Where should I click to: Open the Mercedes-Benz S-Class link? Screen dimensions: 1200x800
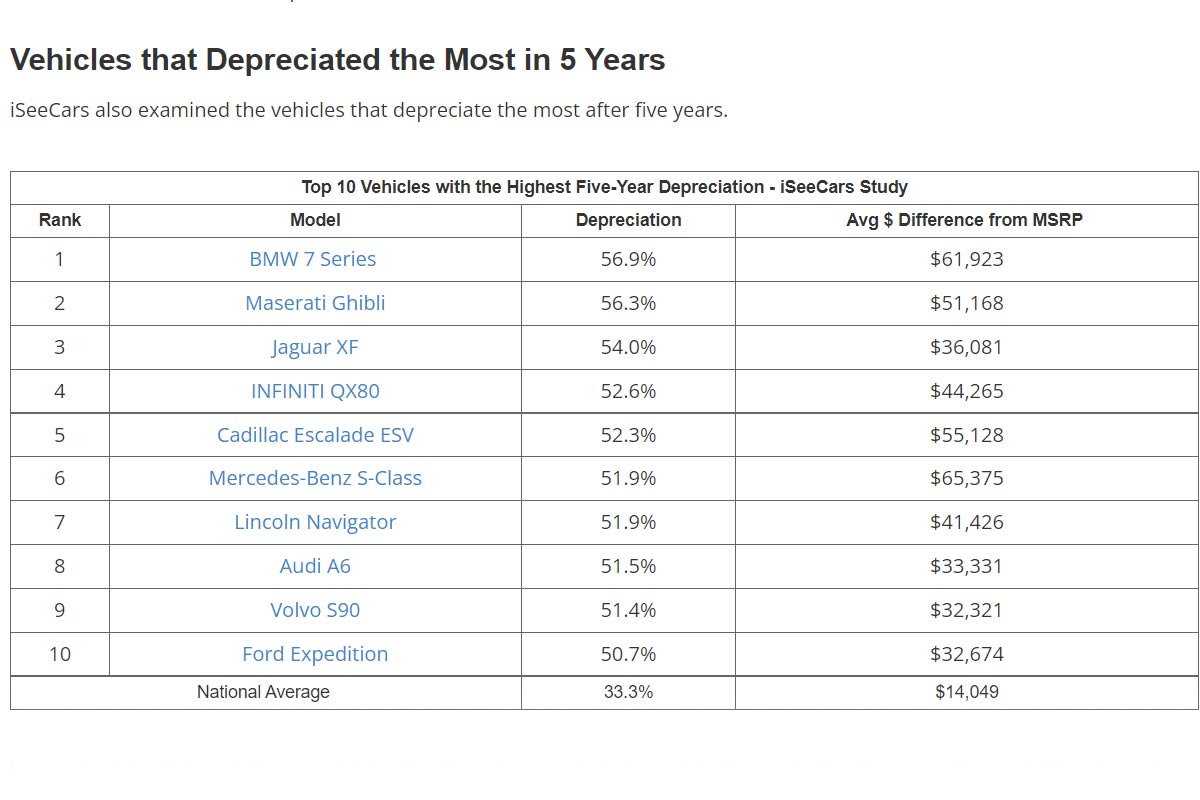click(x=315, y=478)
